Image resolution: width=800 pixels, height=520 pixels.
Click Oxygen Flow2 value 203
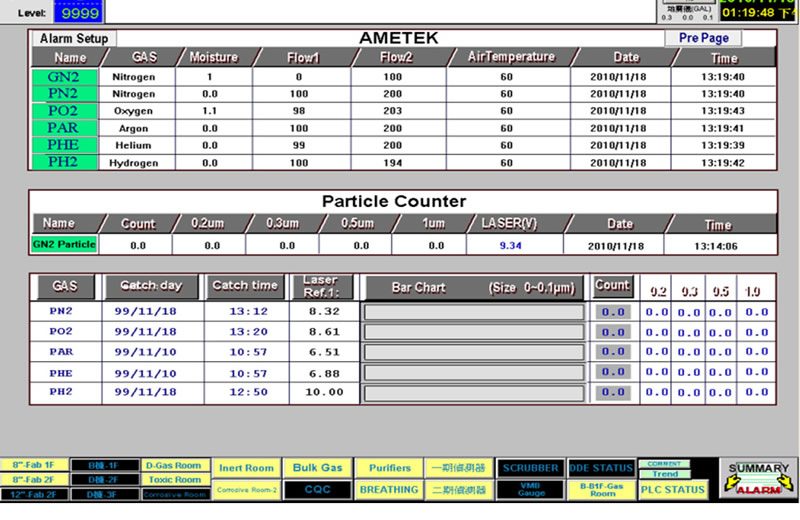tap(393, 111)
